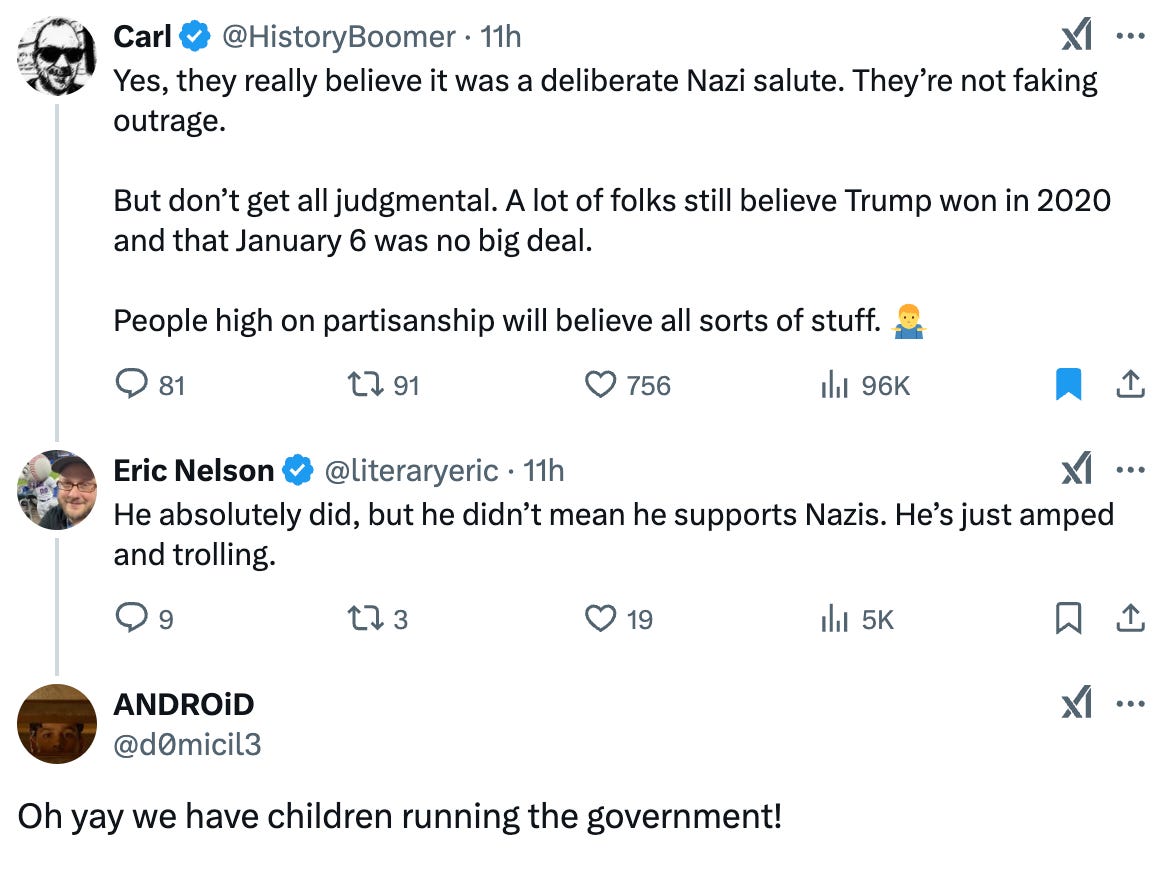Share Carl's tweet
The height and width of the screenshot is (869, 1164).
point(1129,385)
